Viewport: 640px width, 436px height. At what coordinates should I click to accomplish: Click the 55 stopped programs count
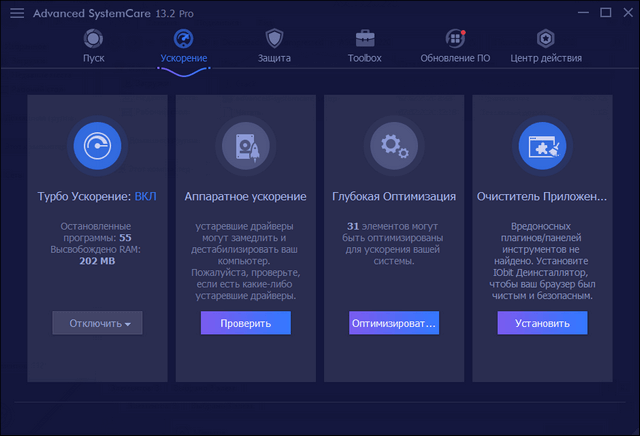pos(125,238)
